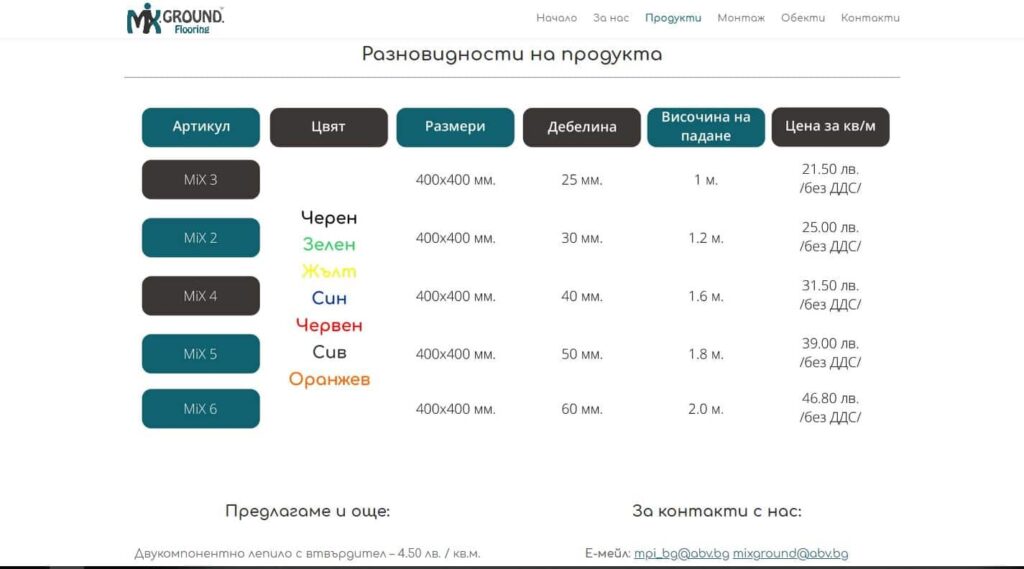Open the mixground@abv.bg email link
This screenshot has width=1024, height=569.
pyautogui.click(x=790, y=553)
